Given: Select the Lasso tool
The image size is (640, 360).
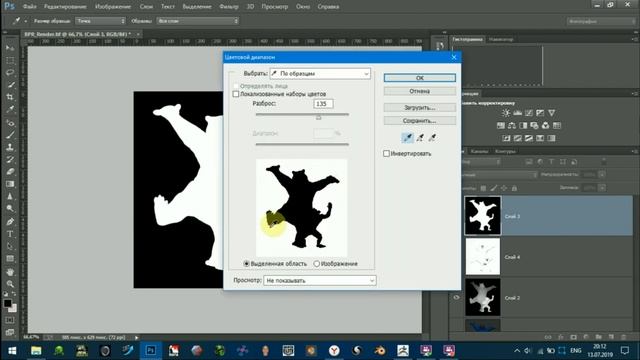Looking at the screenshot, I should coord(10,73).
